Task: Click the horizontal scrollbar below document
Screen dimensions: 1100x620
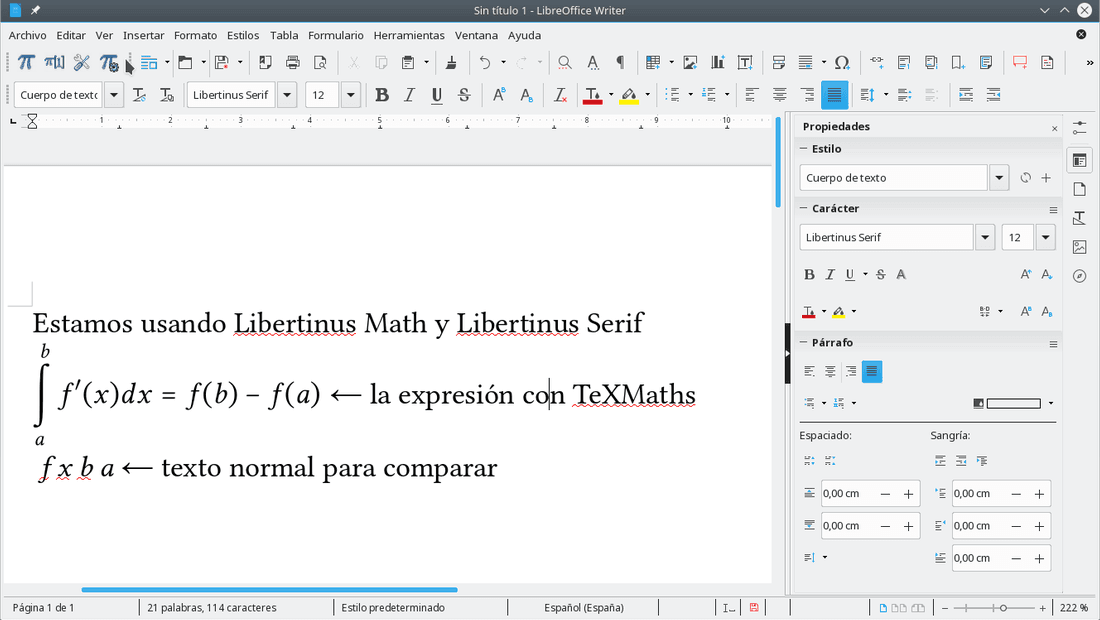Action: [x=269, y=590]
